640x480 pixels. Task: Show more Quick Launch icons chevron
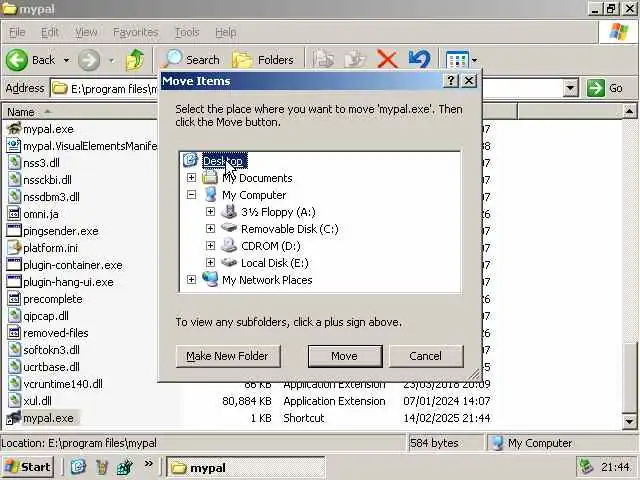click(x=149, y=464)
